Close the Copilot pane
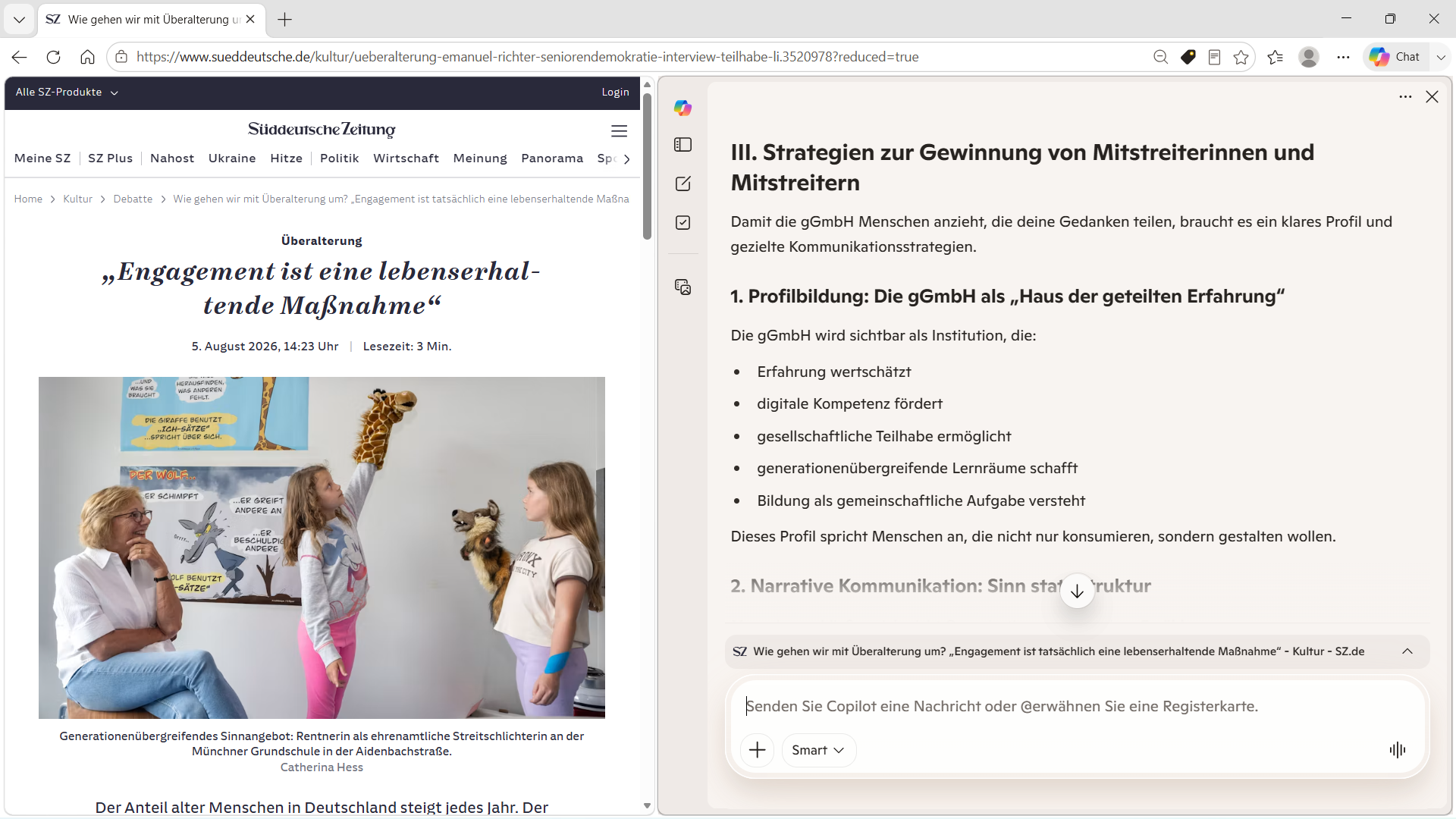The width and height of the screenshot is (1456, 819). click(1432, 97)
